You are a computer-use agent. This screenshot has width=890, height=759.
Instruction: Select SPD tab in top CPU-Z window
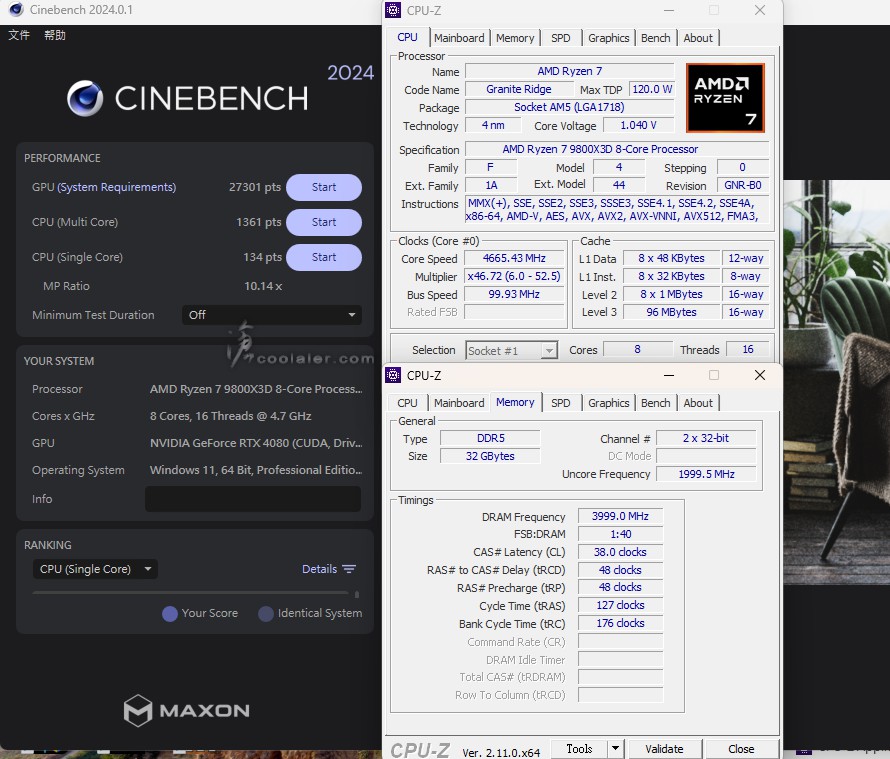(560, 38)
